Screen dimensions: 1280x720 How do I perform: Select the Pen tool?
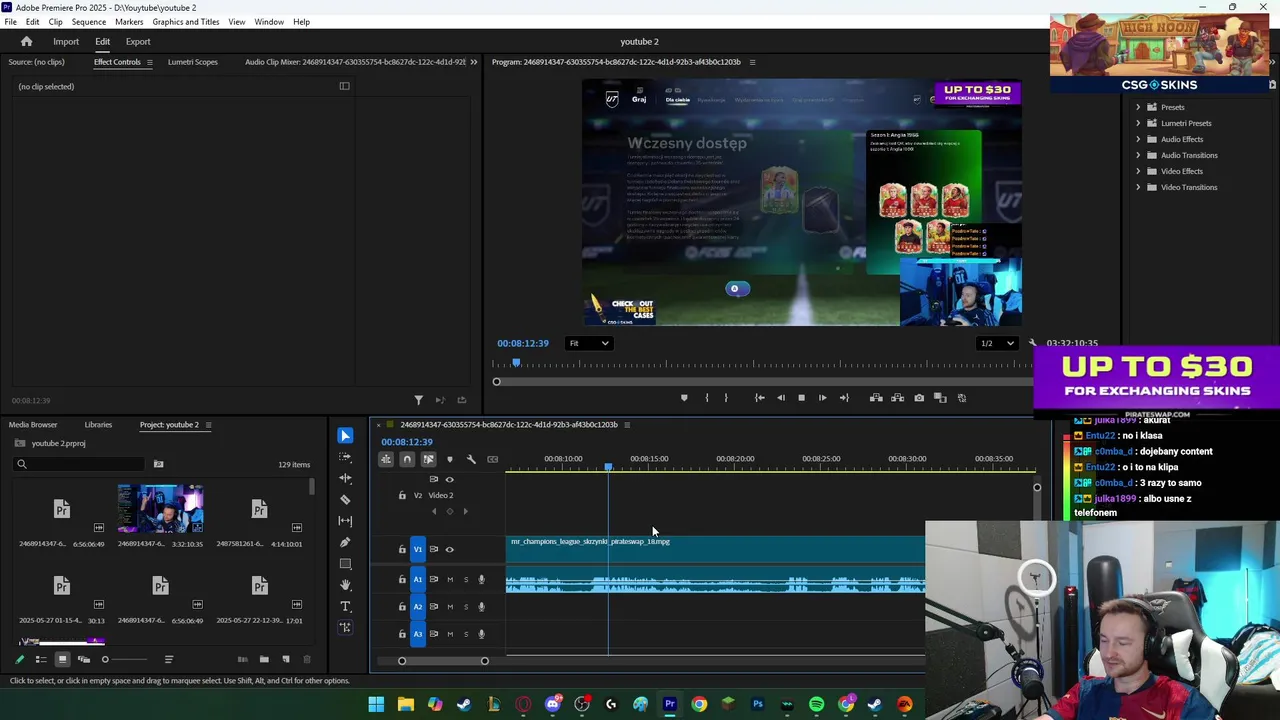pos(345,542)
